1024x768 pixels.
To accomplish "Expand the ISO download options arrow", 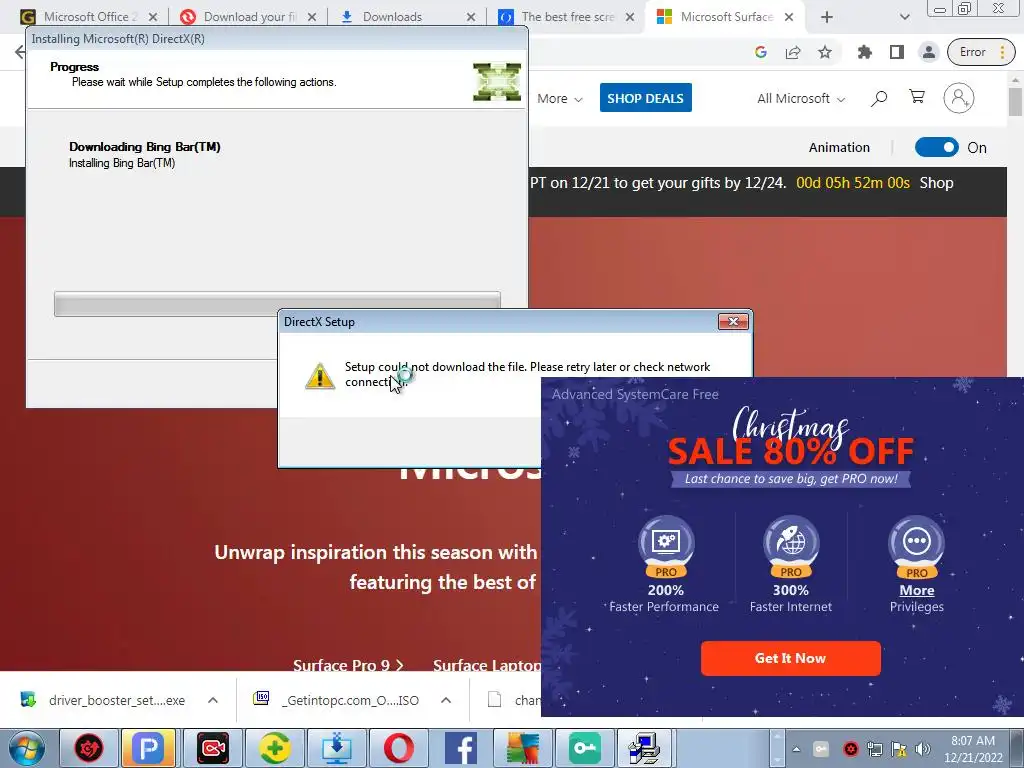I will 446,700.
